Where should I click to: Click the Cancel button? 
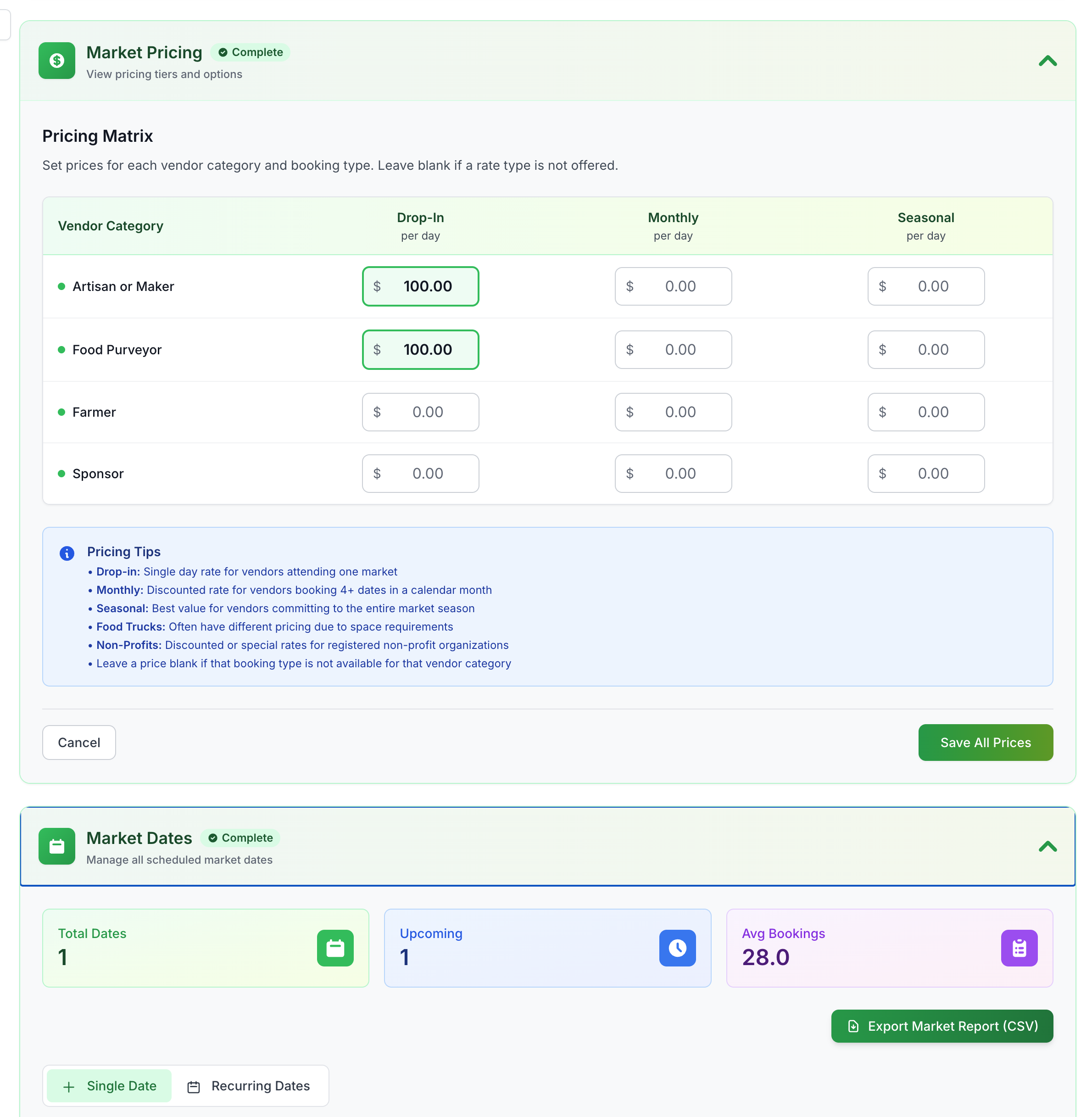(x=79, y=743)
